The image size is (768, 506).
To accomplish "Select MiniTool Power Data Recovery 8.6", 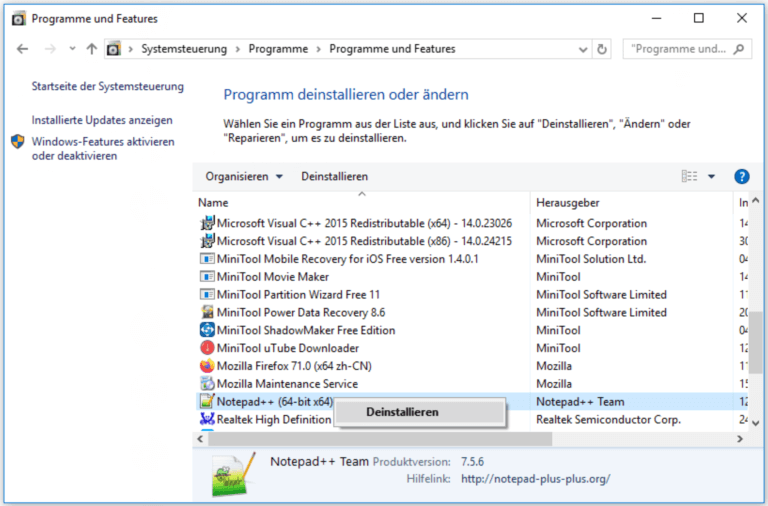I will tap(301, 312).
